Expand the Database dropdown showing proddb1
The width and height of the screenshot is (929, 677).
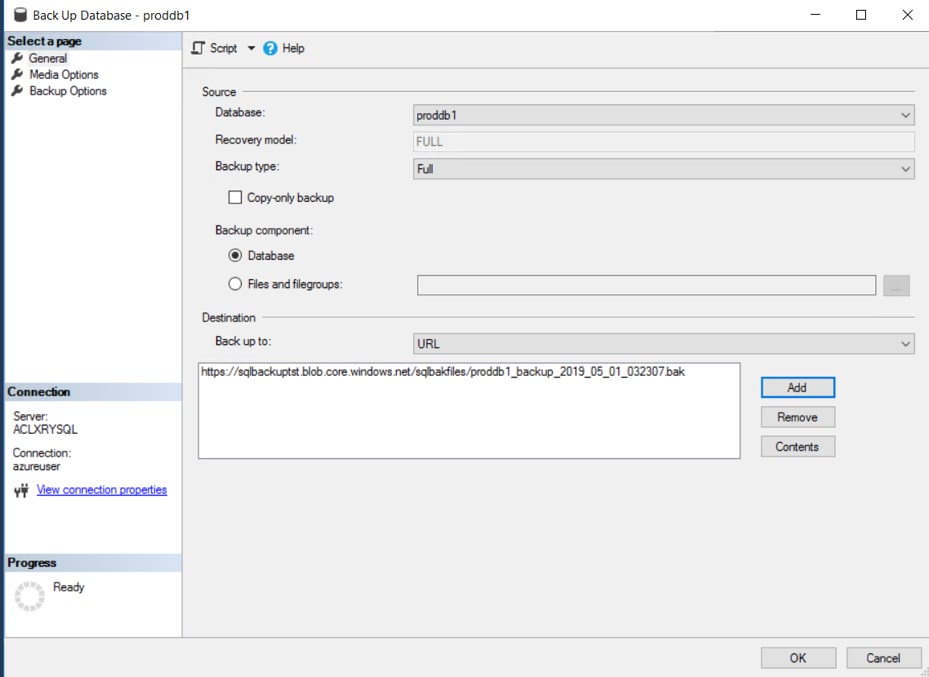pyautogui.click(x=905, y=115)
